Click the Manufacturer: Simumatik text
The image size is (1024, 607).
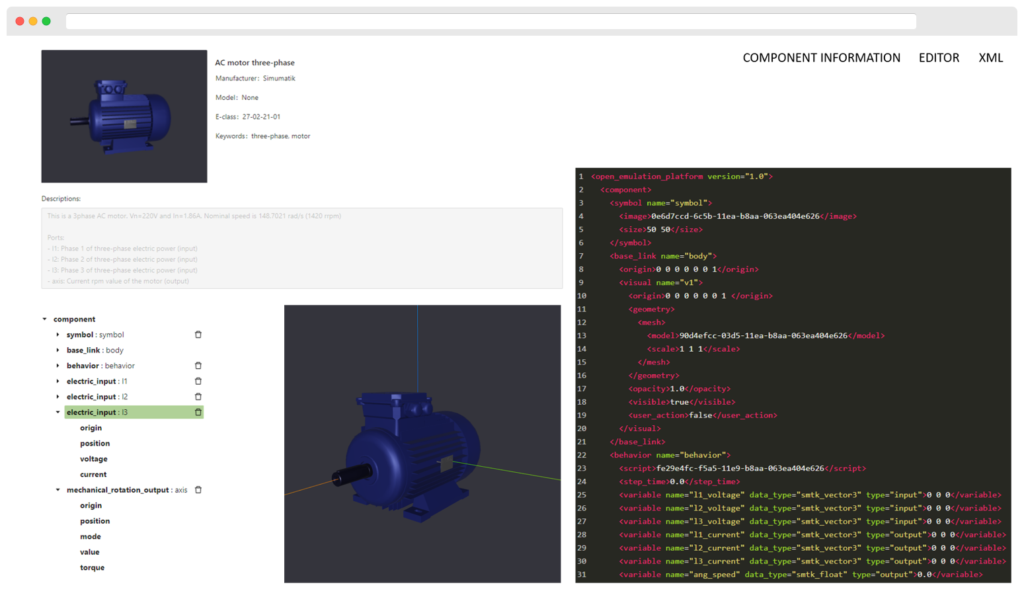click(x=255, y=78)
